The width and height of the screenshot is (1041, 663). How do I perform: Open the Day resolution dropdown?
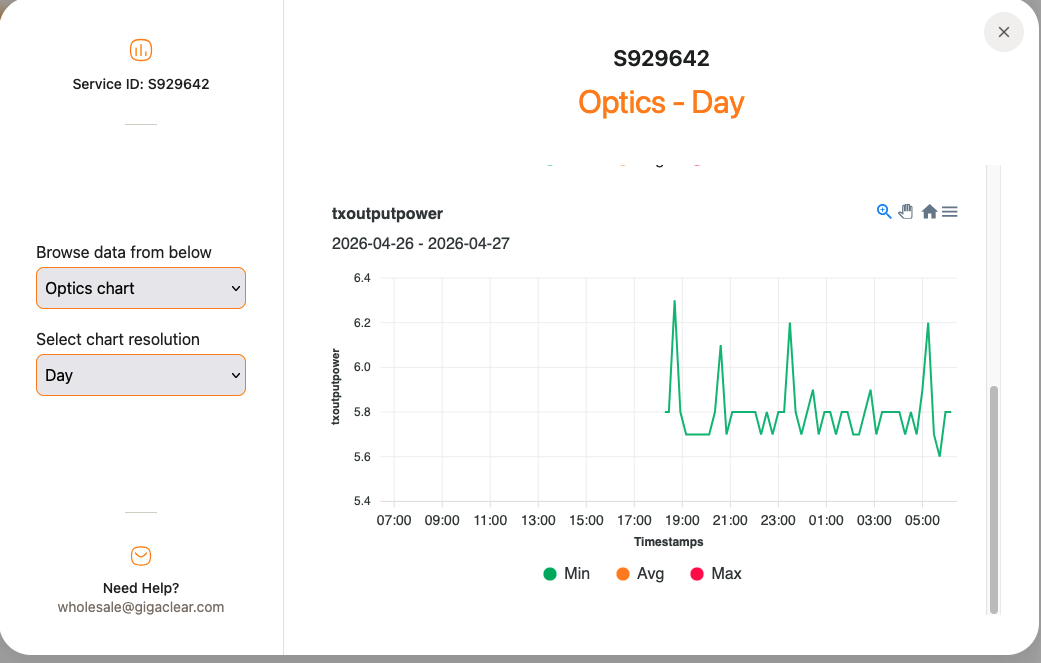[x=141, y=375]
